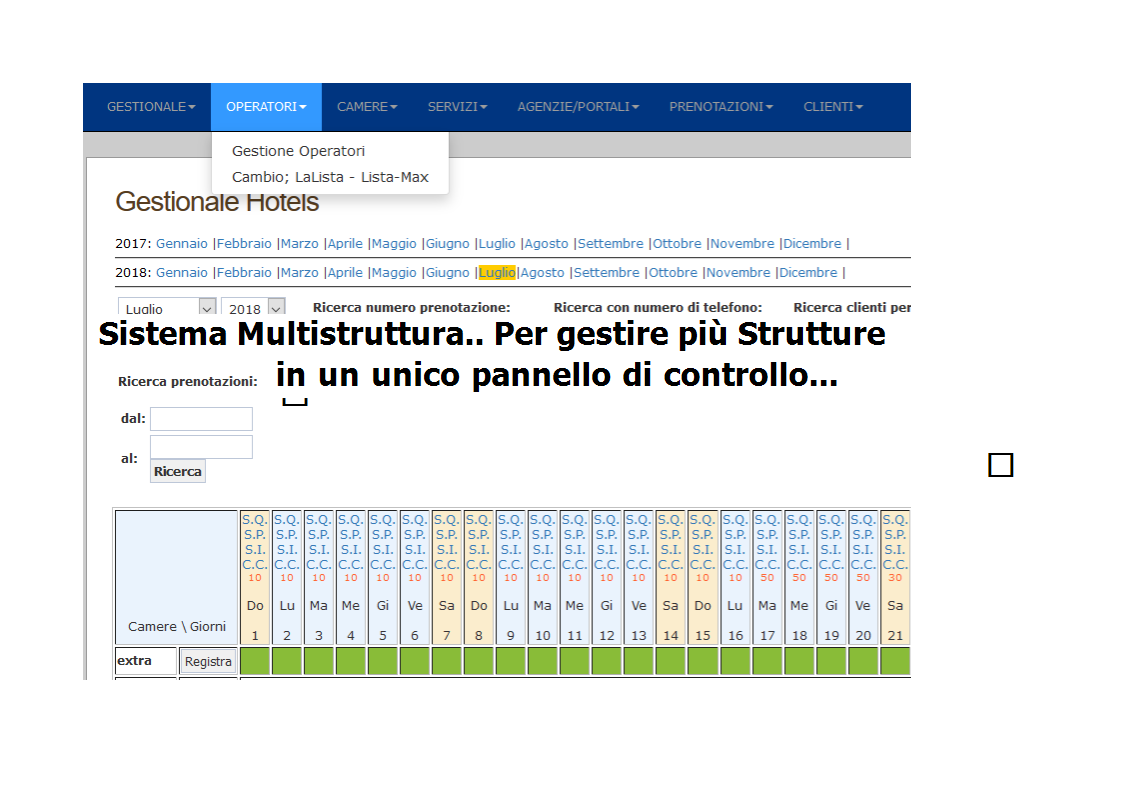Click S.Q. link in day 1 column
Viewport: 1122px width, 793px height.
coord(255,520)
